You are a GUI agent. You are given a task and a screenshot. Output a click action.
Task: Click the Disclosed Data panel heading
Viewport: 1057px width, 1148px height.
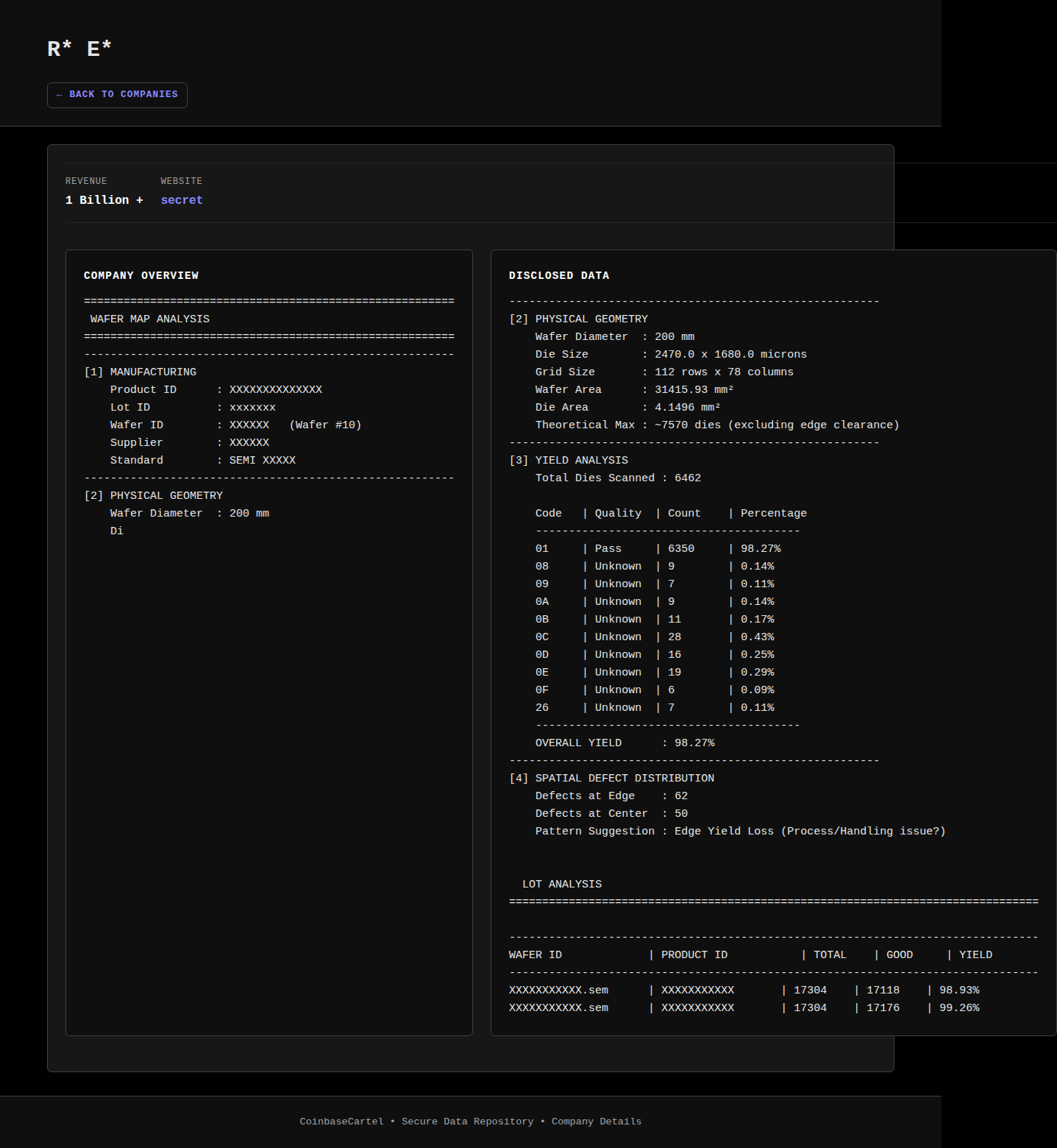(559, 275)
